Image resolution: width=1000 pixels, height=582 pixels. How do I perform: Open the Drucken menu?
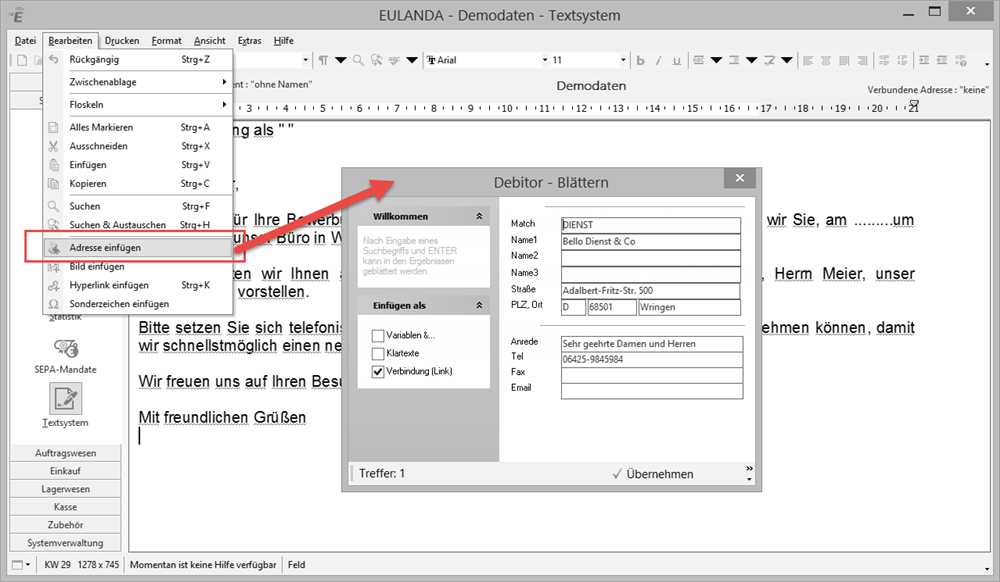(122, 40)
